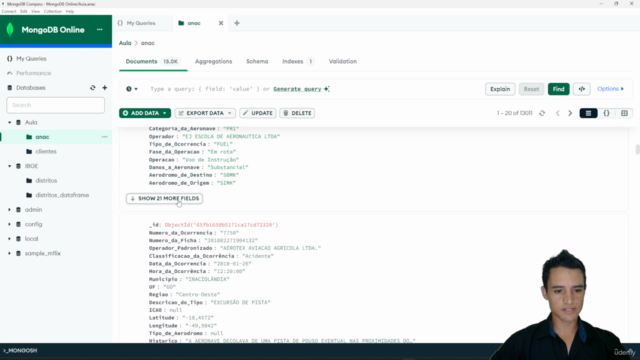Go to next page of documents

point(570,113)
